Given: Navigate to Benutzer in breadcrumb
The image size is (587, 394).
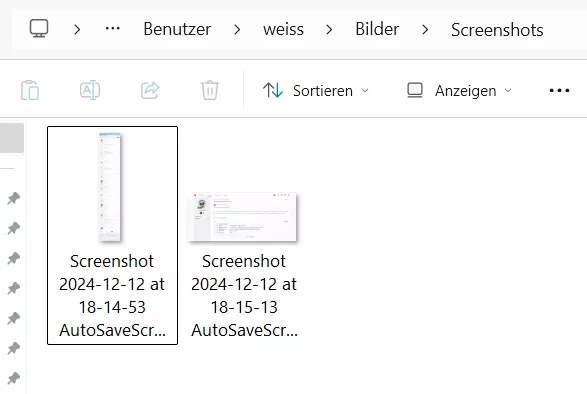Looking at the screenshot, I should point(177,29).
